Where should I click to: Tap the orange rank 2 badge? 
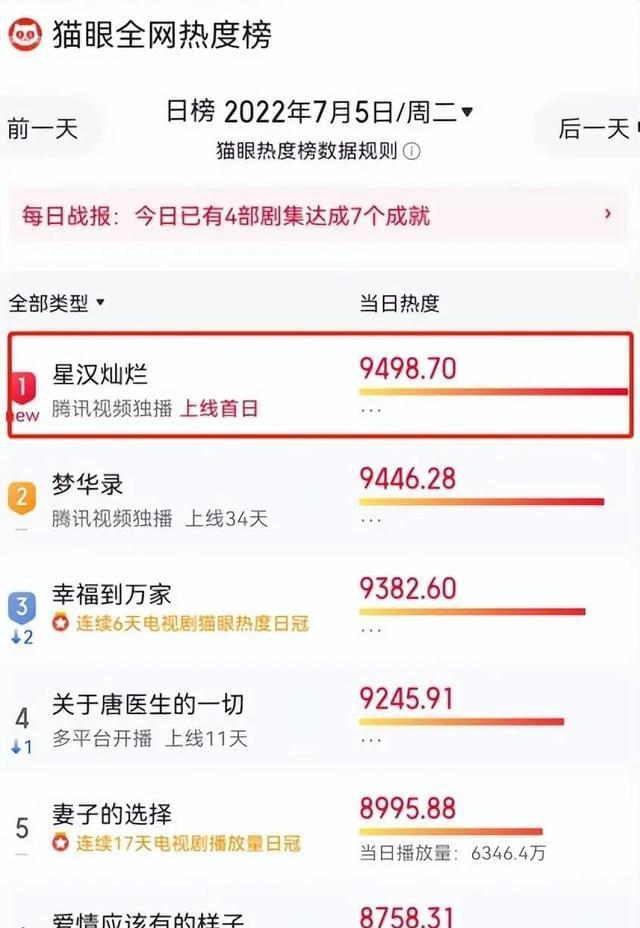[x=22, y=497]
